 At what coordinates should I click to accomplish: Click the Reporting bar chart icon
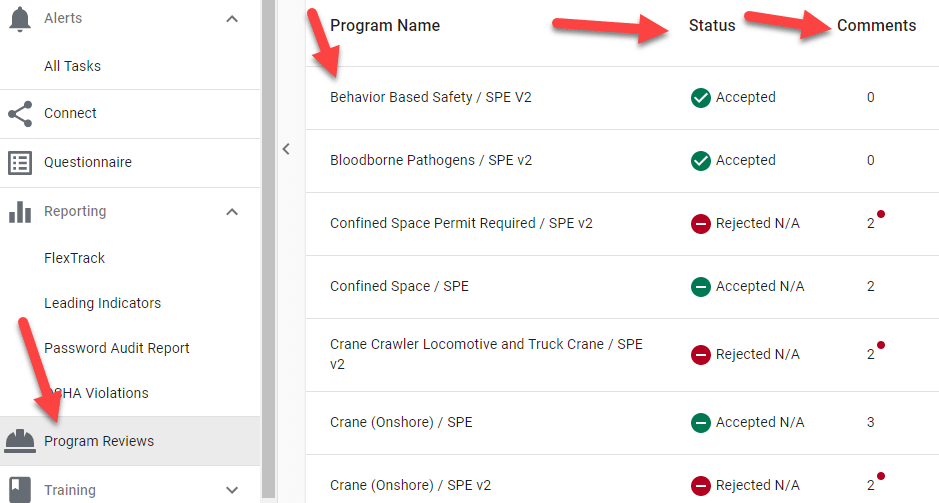pos(20,212)
